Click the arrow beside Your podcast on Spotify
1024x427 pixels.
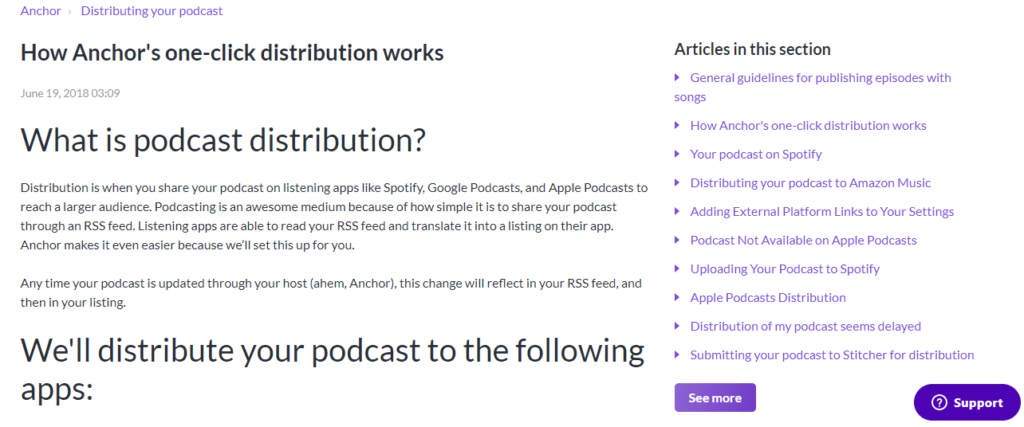coord(678,154)
